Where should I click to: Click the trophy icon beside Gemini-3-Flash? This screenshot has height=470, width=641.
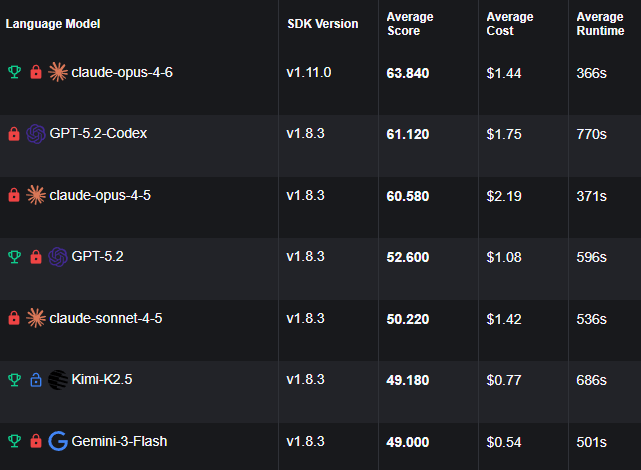point(14,441)
